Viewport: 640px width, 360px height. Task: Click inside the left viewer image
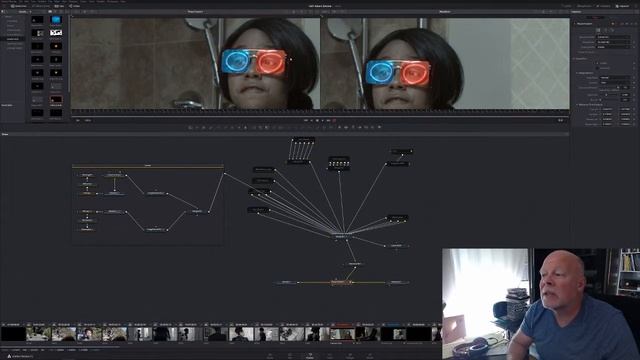pos(195,63)
